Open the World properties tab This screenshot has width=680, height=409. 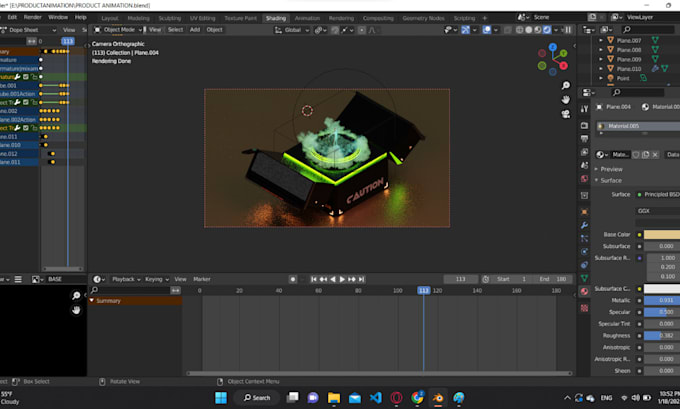coord(584,179)
